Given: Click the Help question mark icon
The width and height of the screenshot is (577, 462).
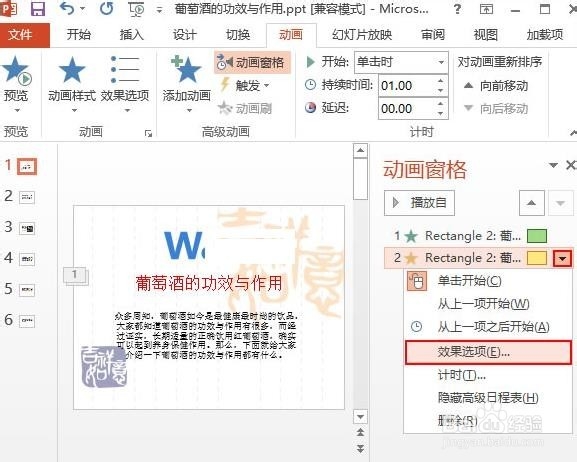Looking at the screenshot, I should (457, 9).
